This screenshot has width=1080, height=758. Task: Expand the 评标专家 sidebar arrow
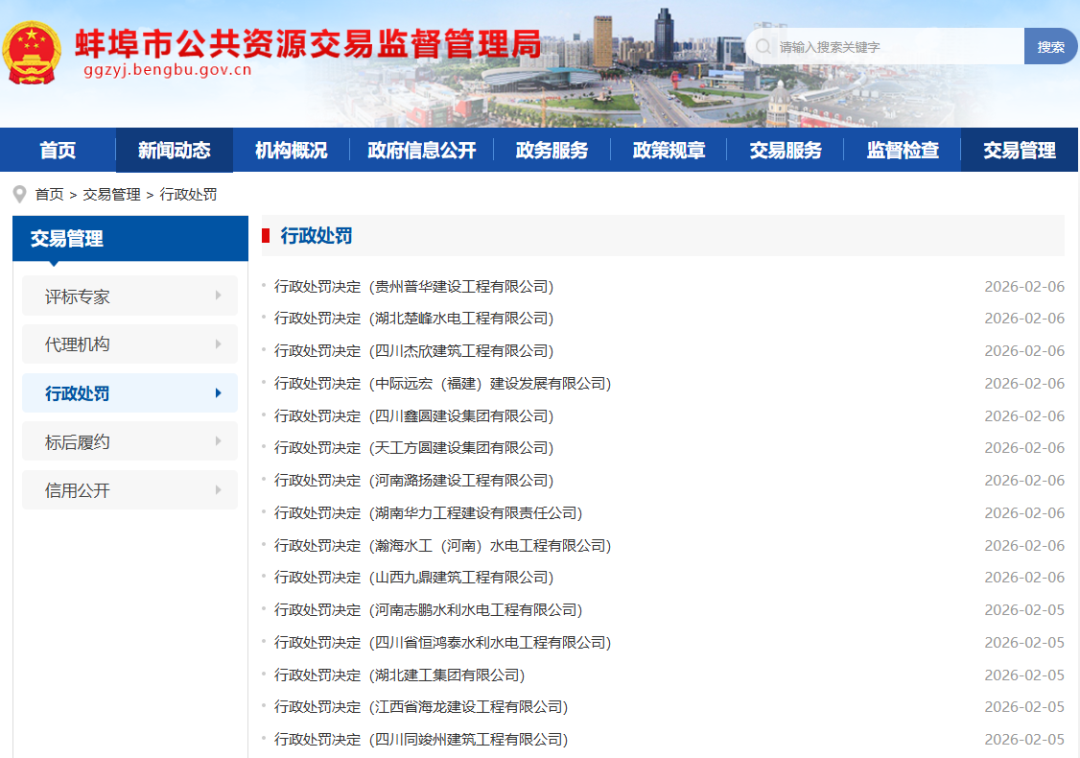218,296
